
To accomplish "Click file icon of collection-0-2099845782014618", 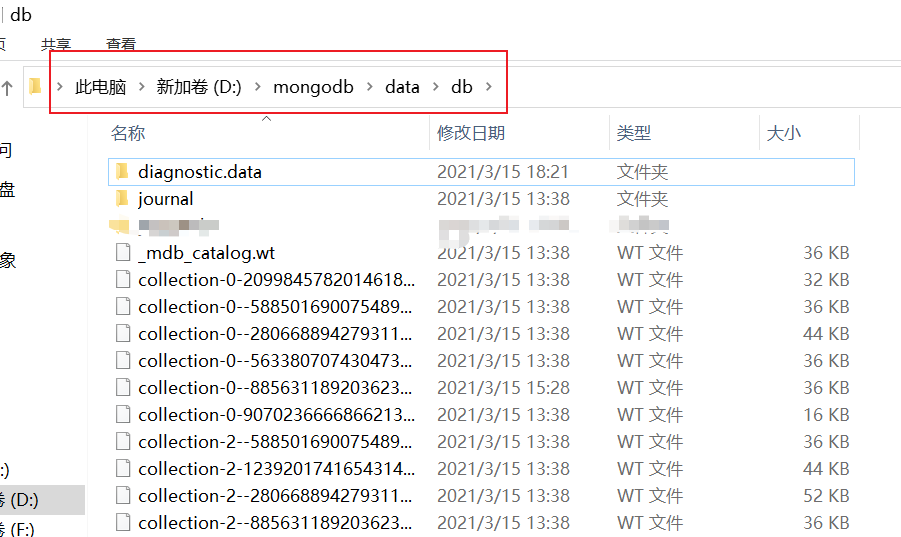I will (123, 279).
